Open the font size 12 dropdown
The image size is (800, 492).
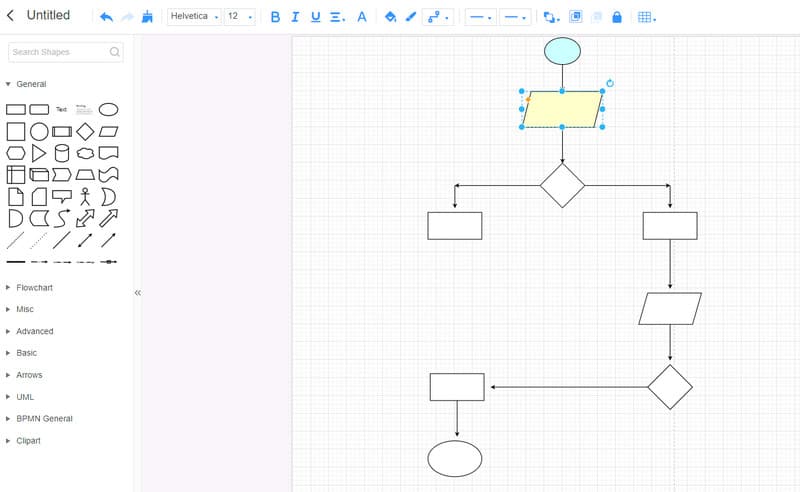[x=239, y=17]
